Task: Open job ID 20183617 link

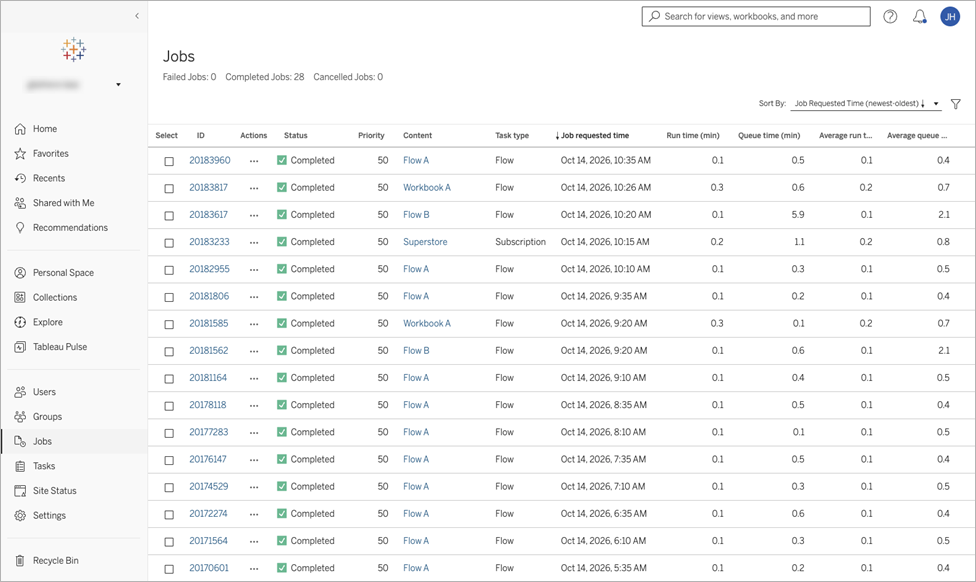Action: coord(209,215)
